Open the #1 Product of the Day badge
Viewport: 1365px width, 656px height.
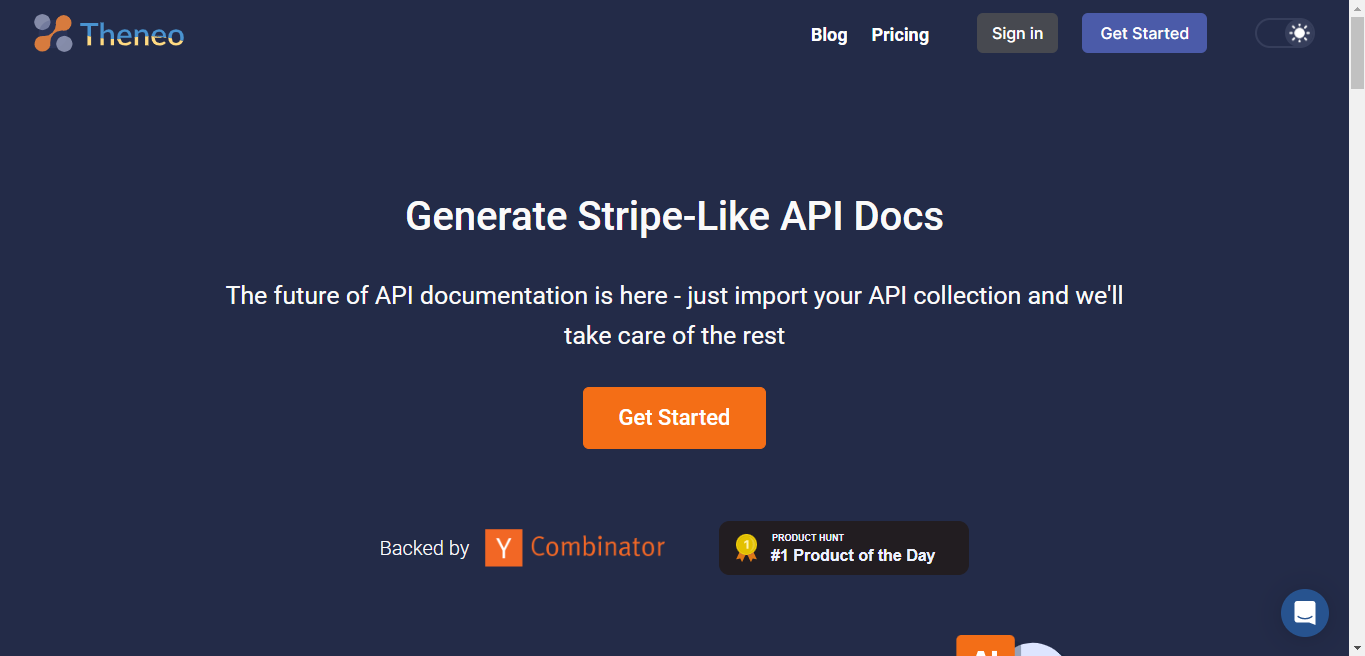(844, 548)
